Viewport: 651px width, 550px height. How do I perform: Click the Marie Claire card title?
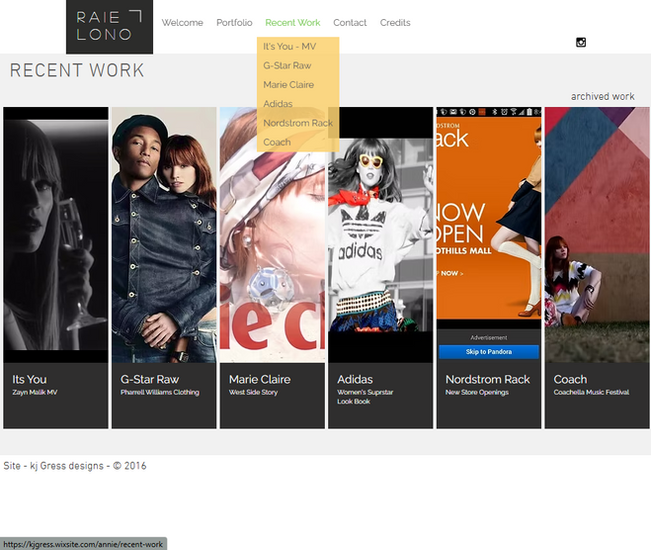tap(259, 379)
